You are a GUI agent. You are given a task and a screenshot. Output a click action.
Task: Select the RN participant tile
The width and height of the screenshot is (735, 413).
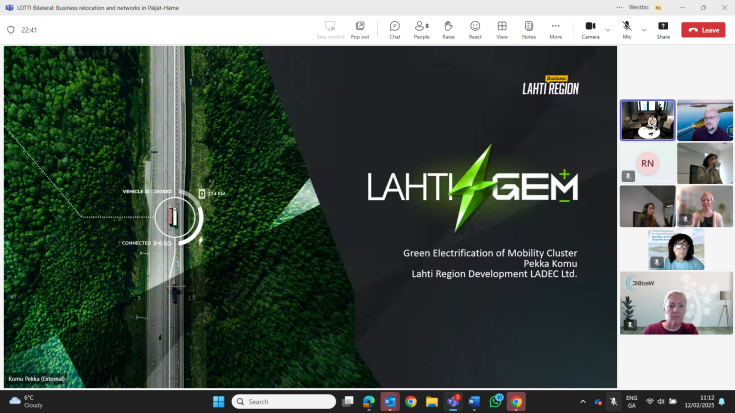click(648, 163)
